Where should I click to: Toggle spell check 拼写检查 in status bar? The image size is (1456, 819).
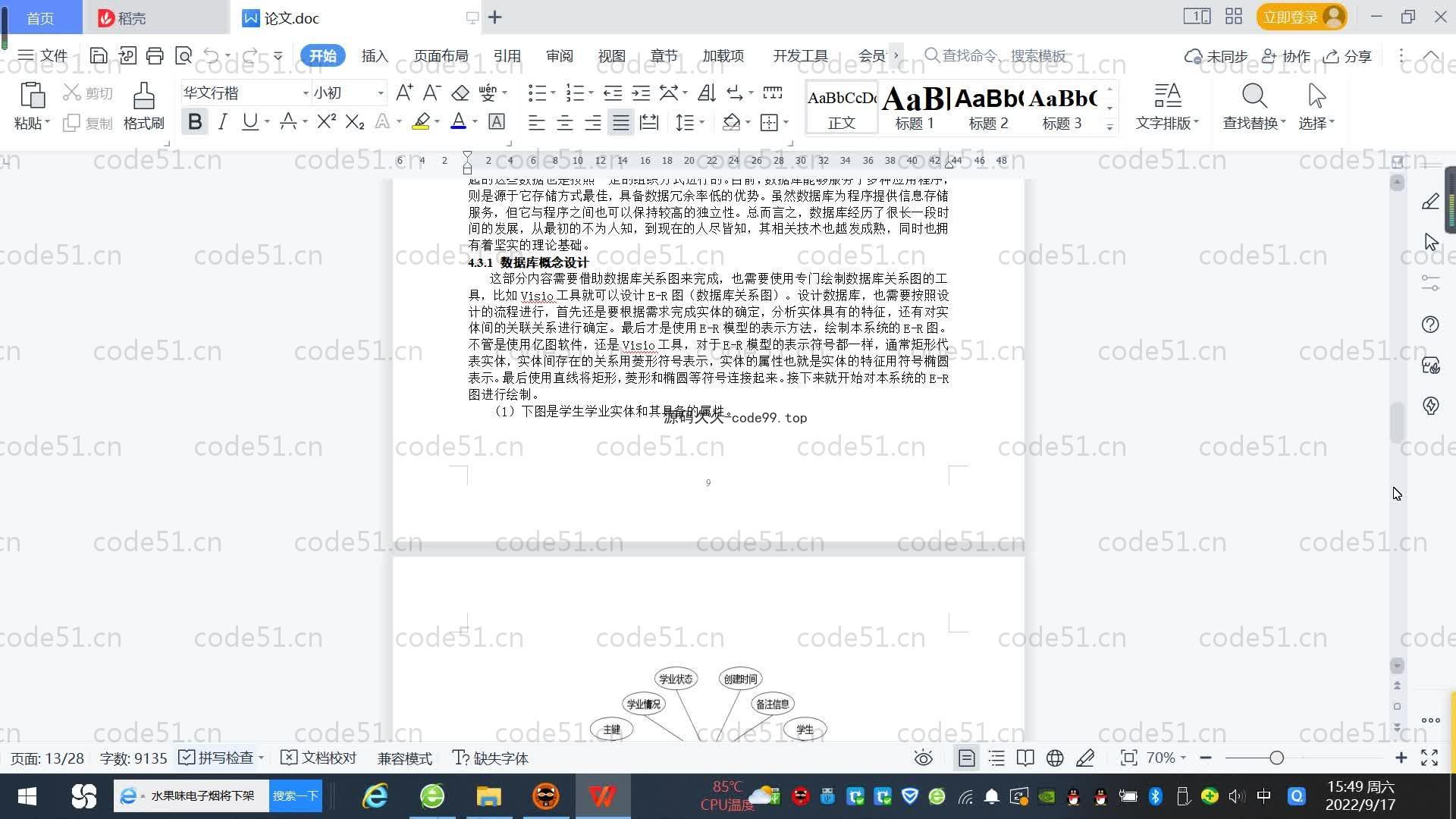[216, 758]
